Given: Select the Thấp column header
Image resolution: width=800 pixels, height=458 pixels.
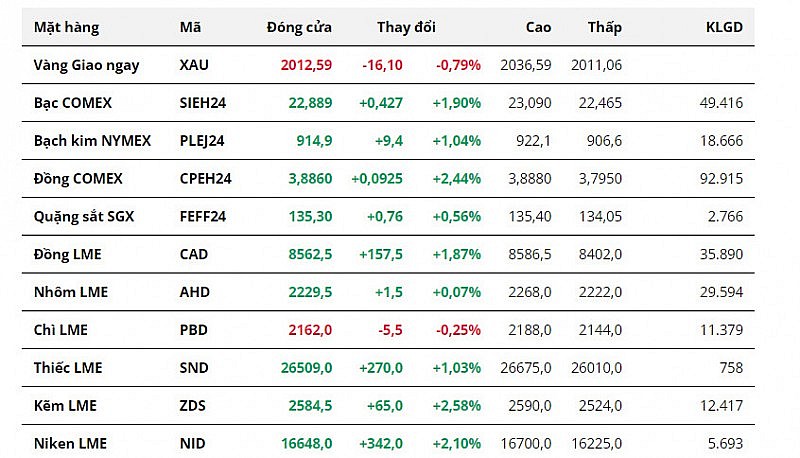Looking at the screenshot, I should 604,28.
